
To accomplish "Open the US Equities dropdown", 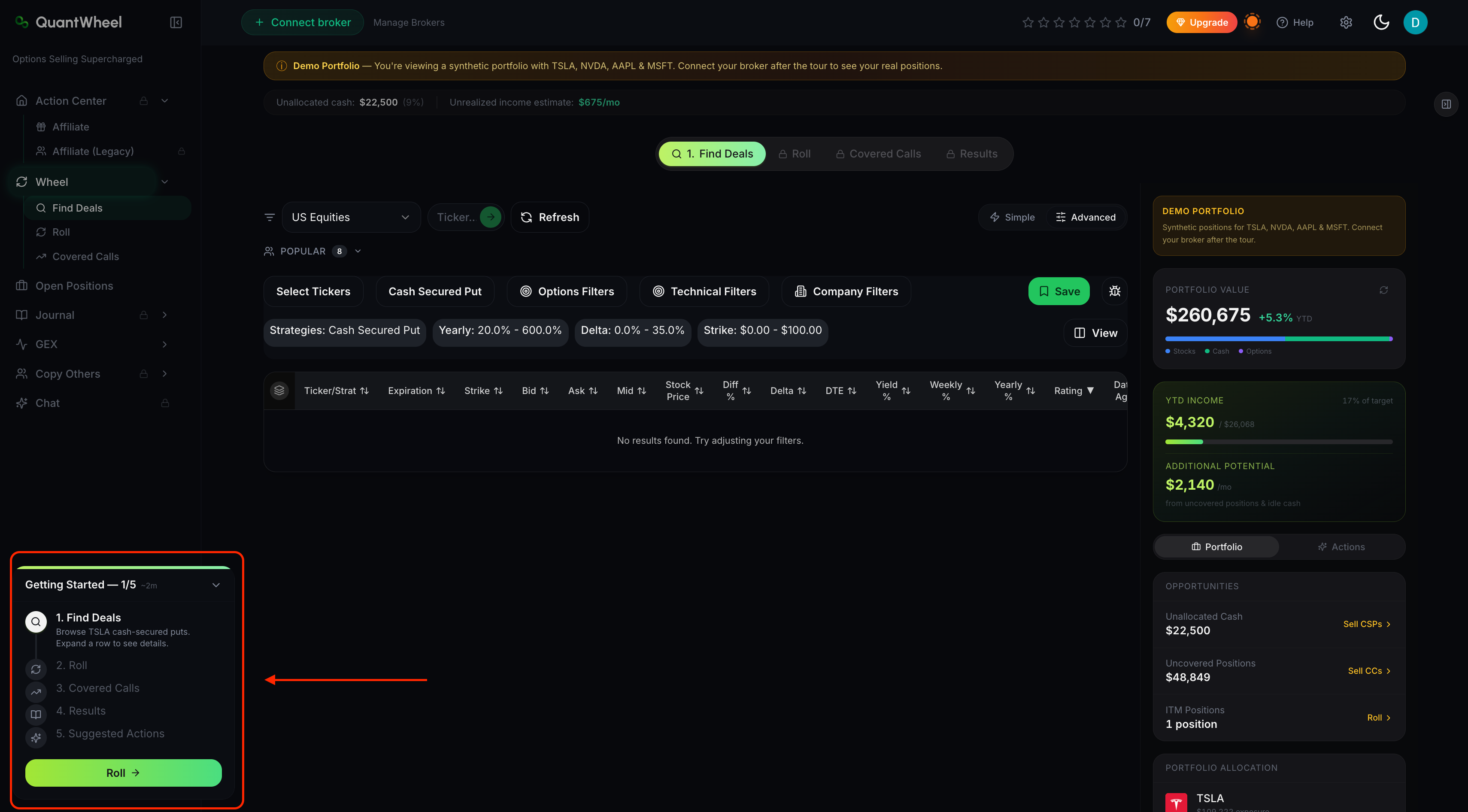I will [x=351, y=217].
